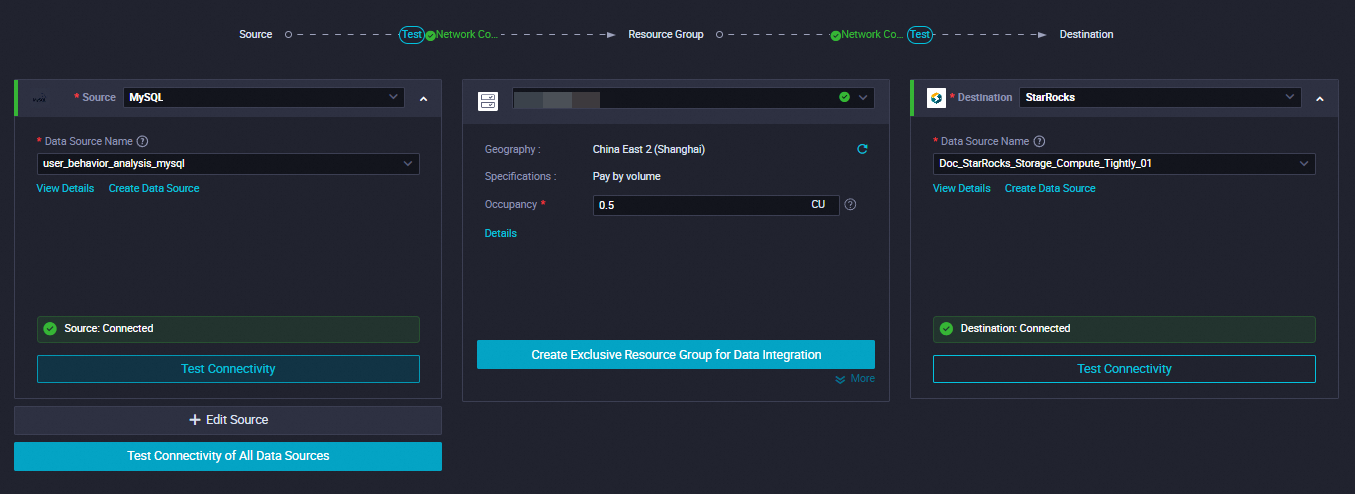Click Create Exclusive Resource Group for Data Integration
Viewport: 1355px width, 494px height.
676,355
